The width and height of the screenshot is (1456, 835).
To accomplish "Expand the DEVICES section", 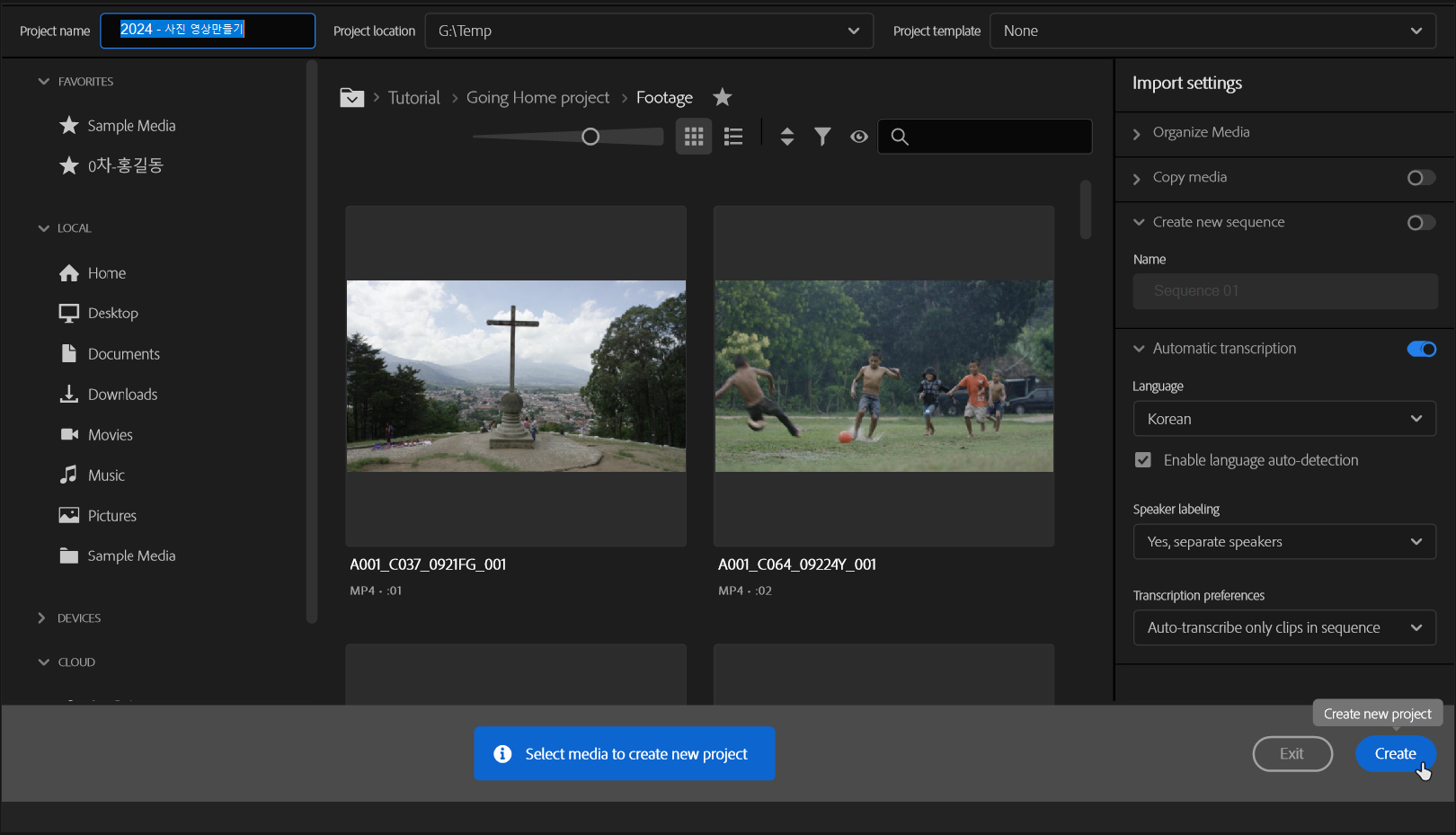I will click(x=42, y=618).
